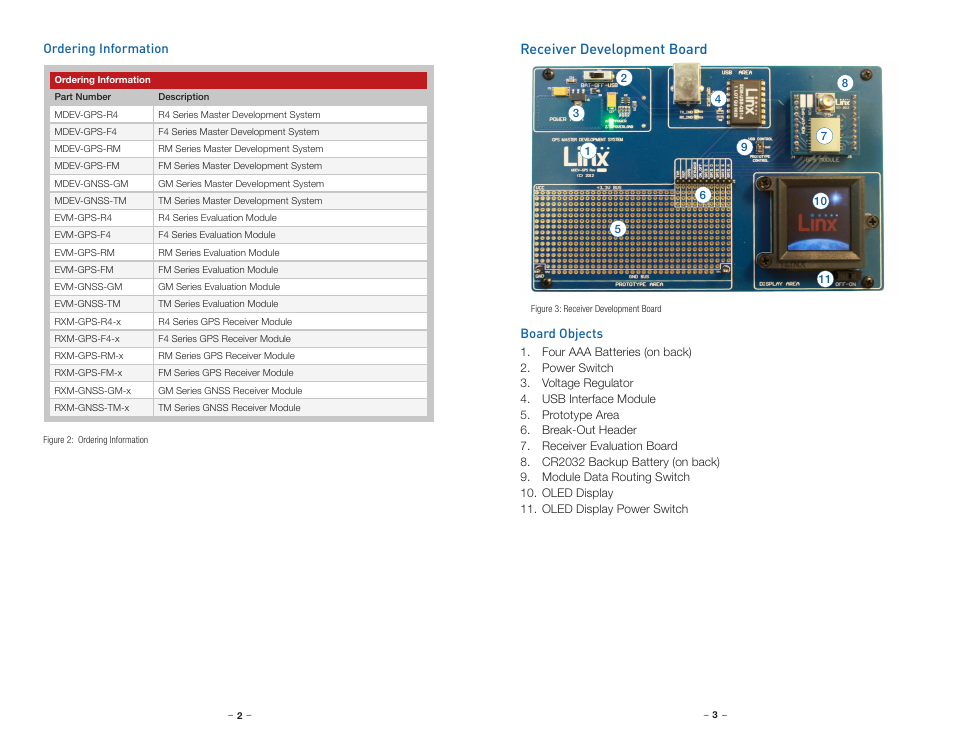Click callout number 4 on USB module

tap(718, 99)
